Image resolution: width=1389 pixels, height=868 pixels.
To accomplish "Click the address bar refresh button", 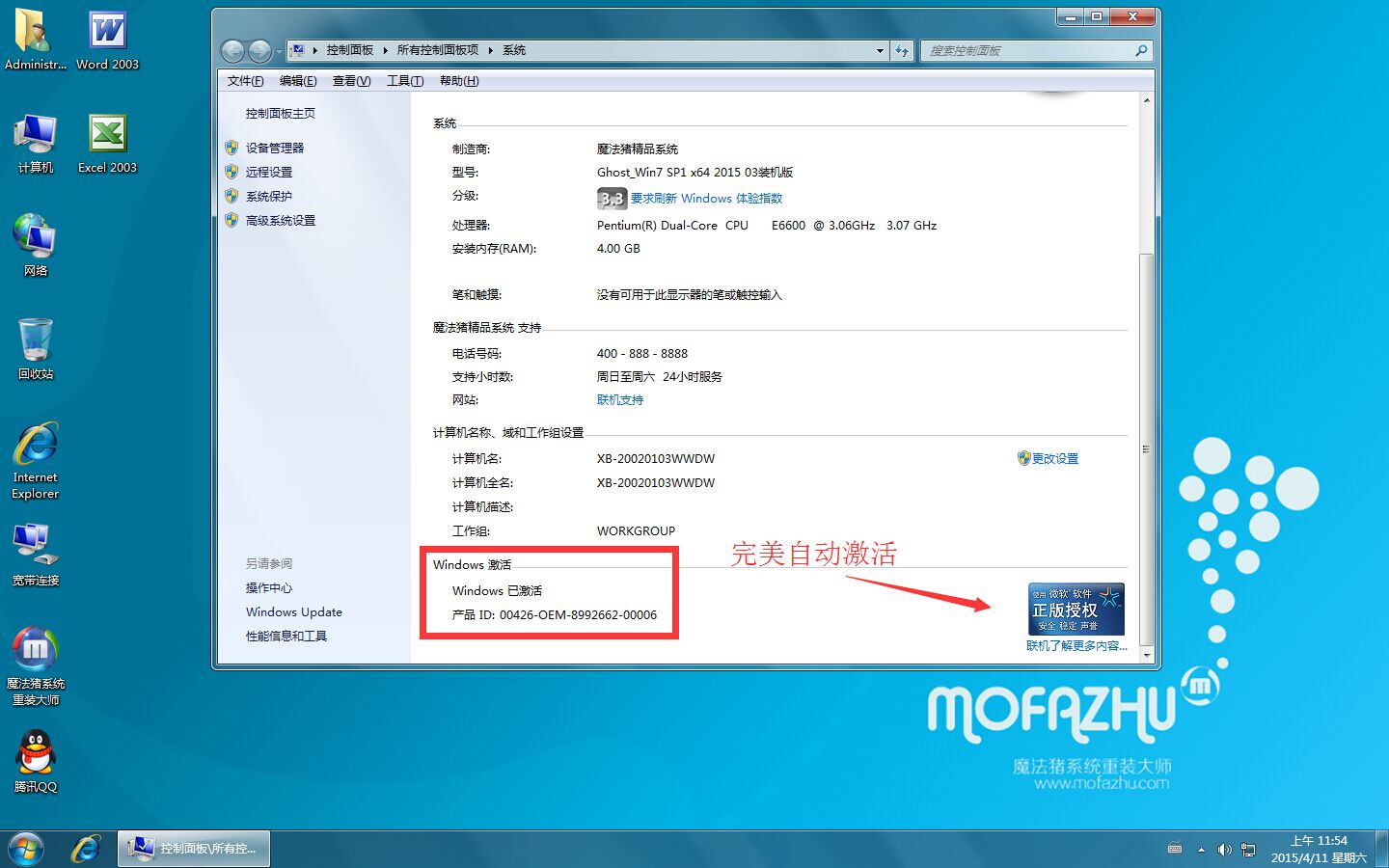I will (x=902, y=50).
